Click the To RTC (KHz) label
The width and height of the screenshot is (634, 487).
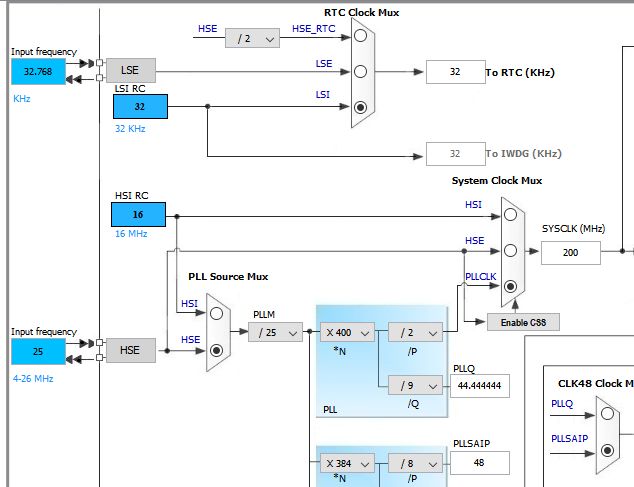click(520, 73)
